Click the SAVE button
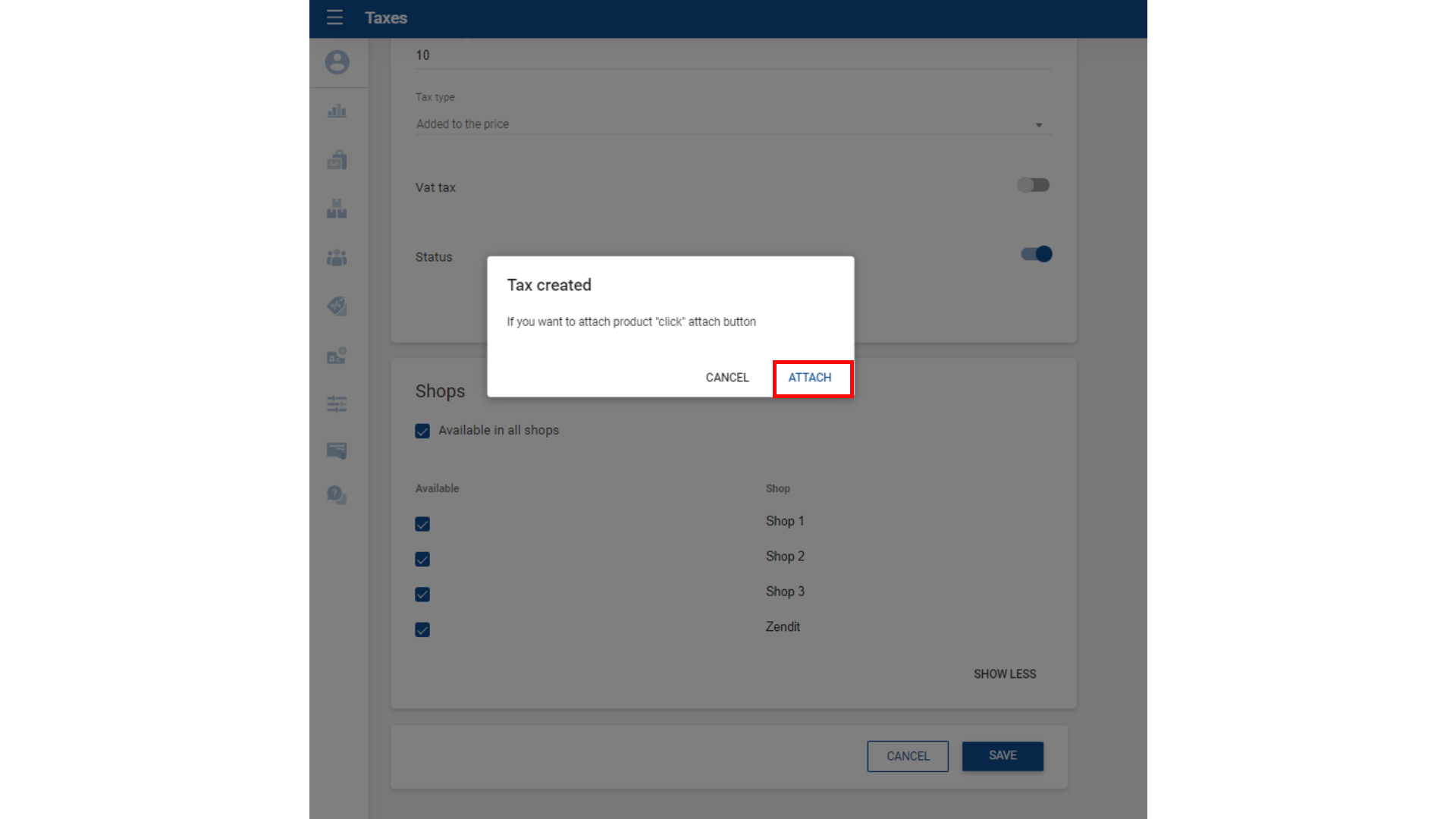1456x819 pixels. click(x=1003, y=756)
